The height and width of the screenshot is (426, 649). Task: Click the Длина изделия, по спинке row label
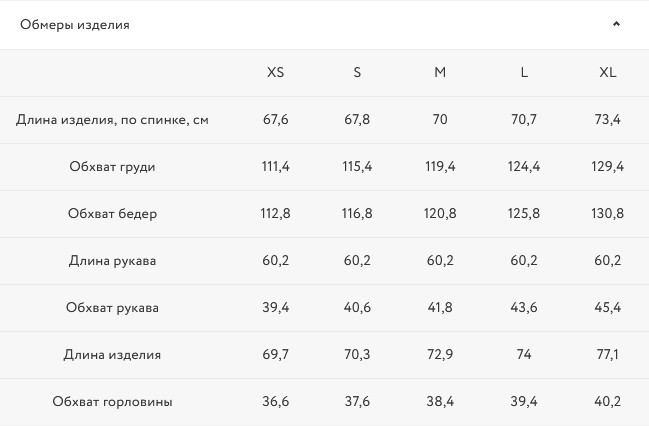pyautogui.click(x=112, y=120)
